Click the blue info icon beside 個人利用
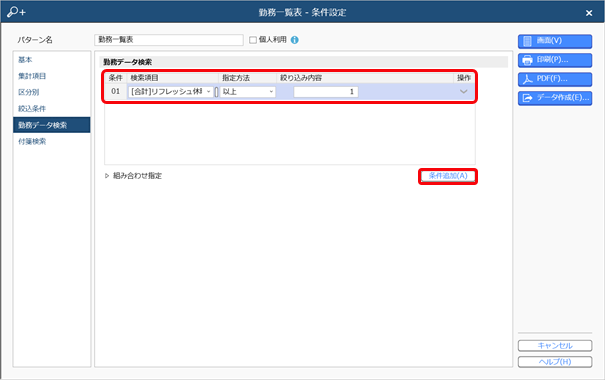The image size is (605, 380). click(294, 40)
